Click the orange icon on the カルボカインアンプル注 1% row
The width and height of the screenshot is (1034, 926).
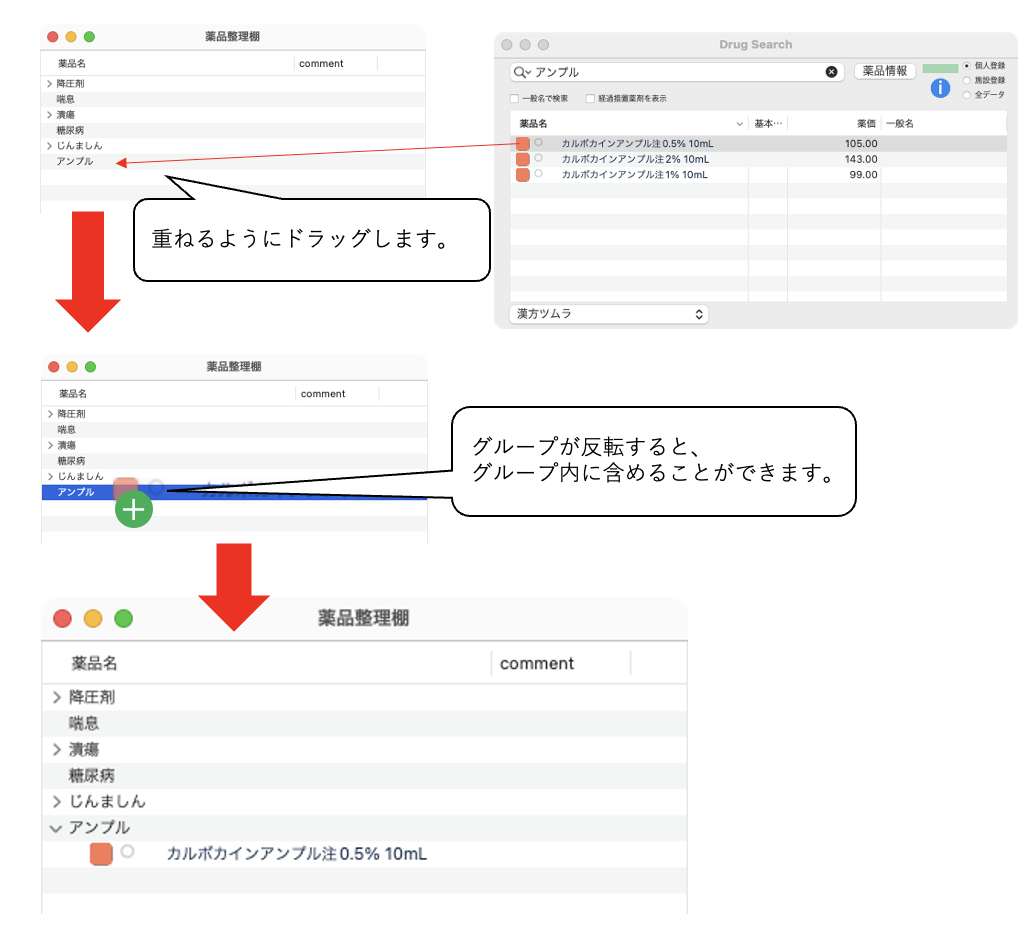[525, 173]
